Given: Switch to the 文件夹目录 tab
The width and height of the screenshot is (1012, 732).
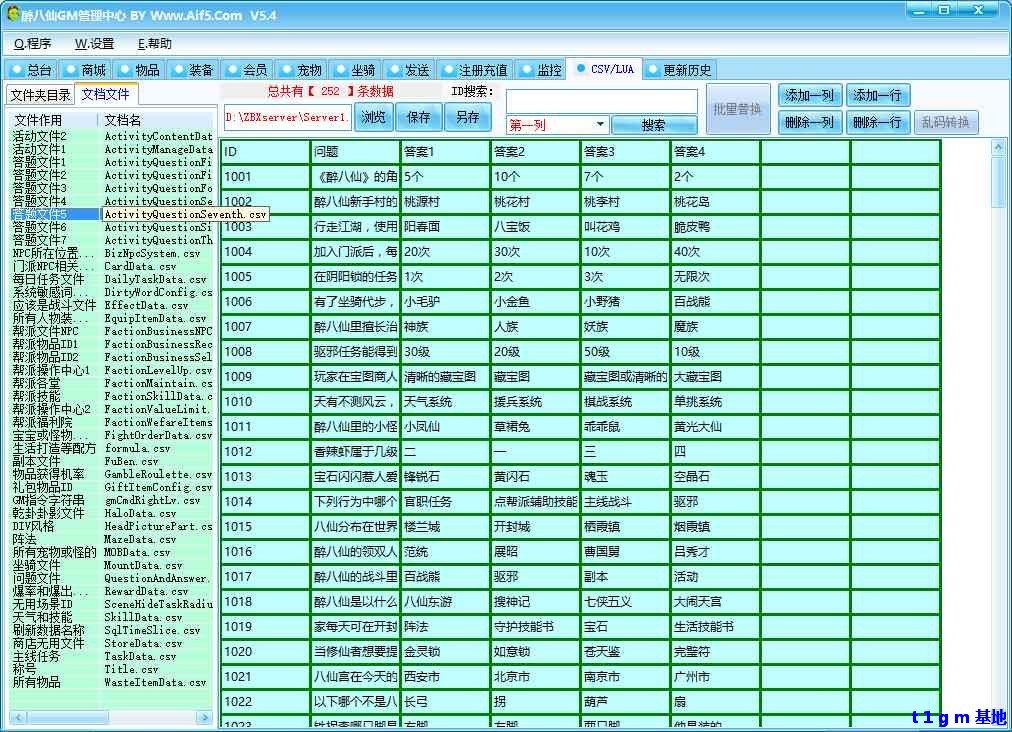Looking at the screenshot, I should [40, 95].
